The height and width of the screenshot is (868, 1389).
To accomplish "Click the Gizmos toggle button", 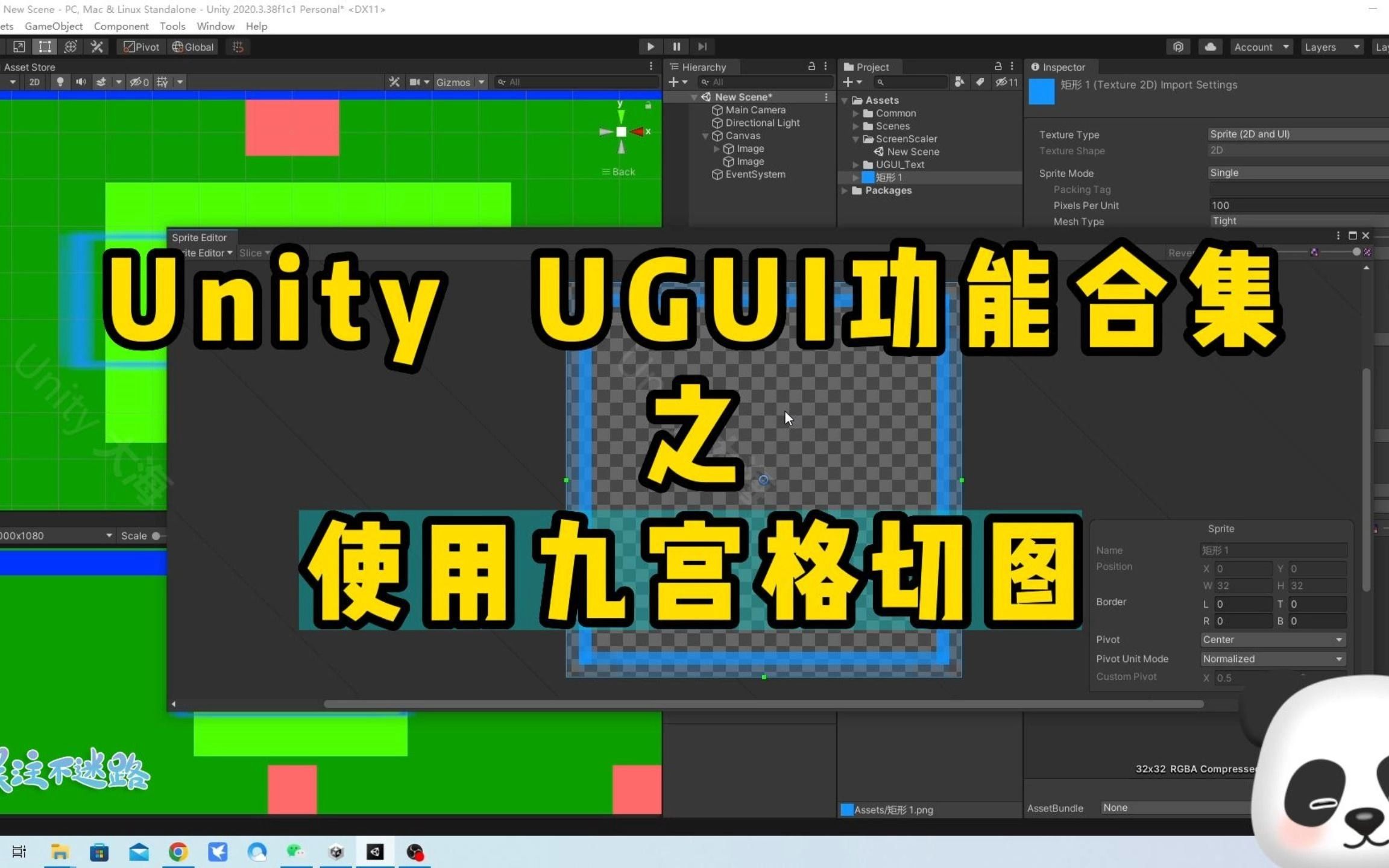I will [x=455, y=81].
